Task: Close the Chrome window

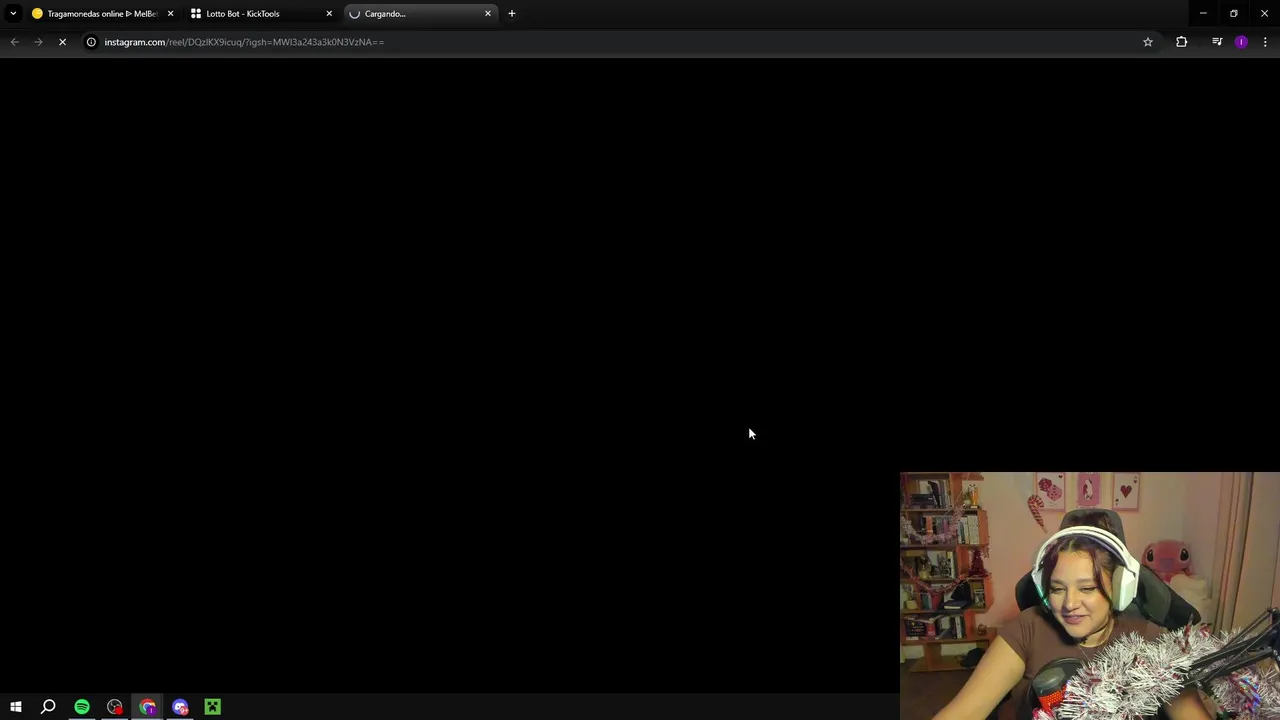Action: [x=1264, y=14]
